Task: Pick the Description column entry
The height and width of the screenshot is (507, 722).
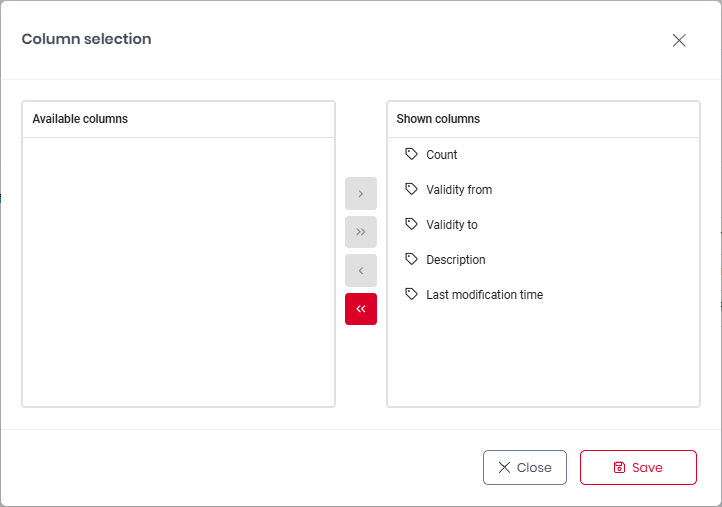Action: click(456, 260)
